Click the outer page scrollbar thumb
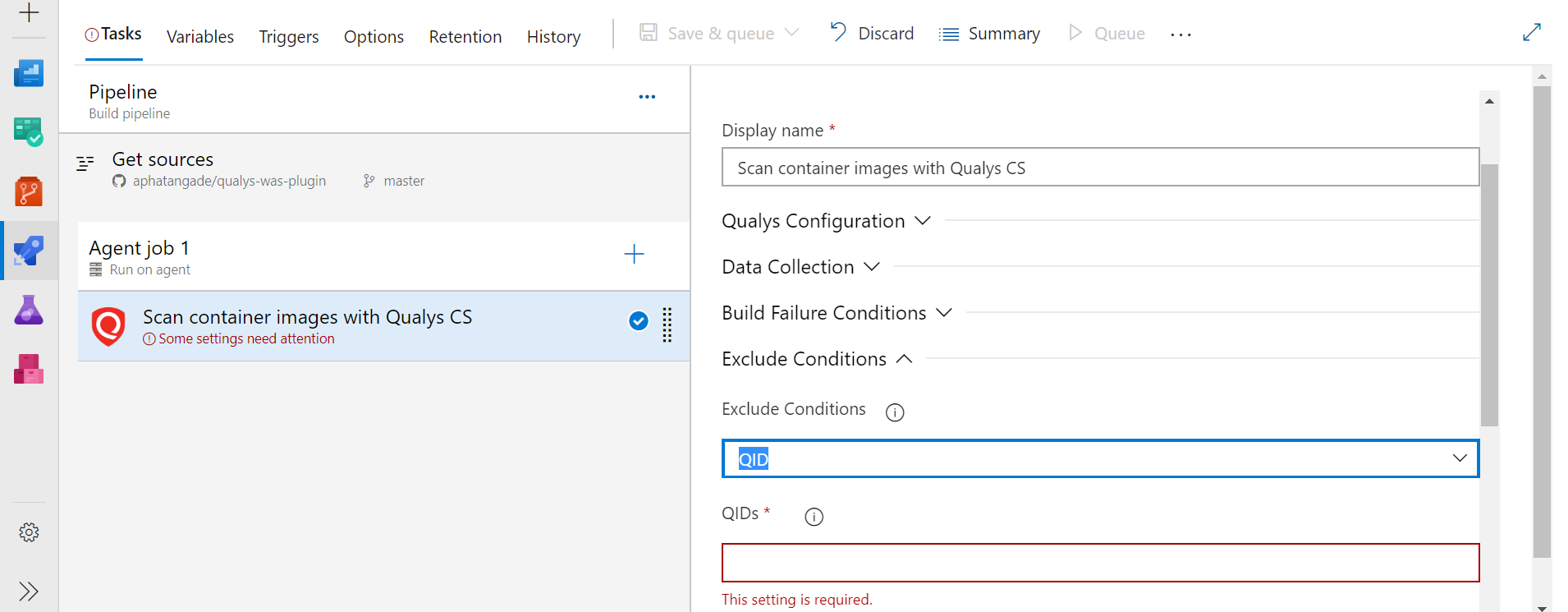The image size is (1568, 612). coord(1542,322)
